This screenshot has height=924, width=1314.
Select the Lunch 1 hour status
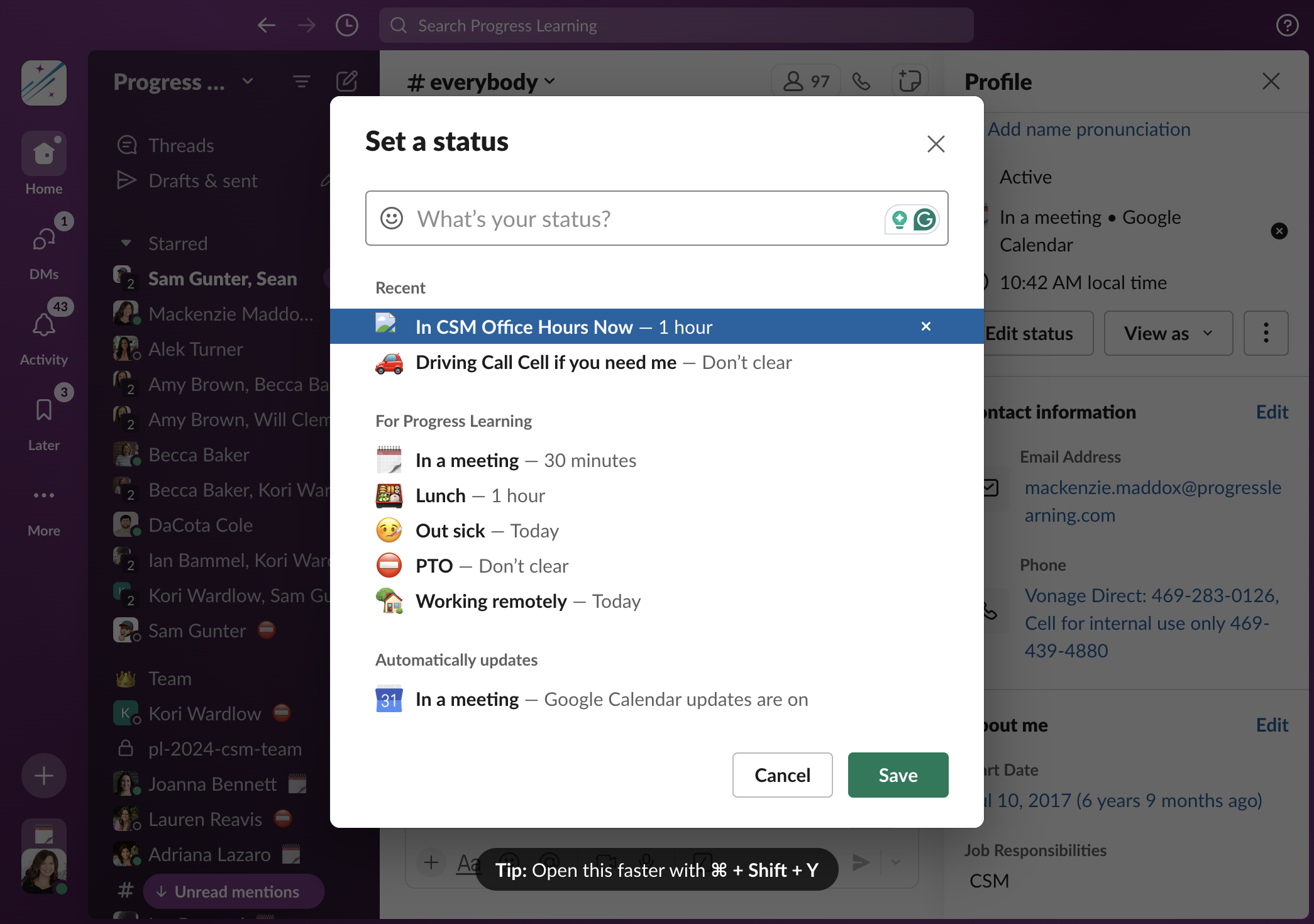(x=656, y=496)
